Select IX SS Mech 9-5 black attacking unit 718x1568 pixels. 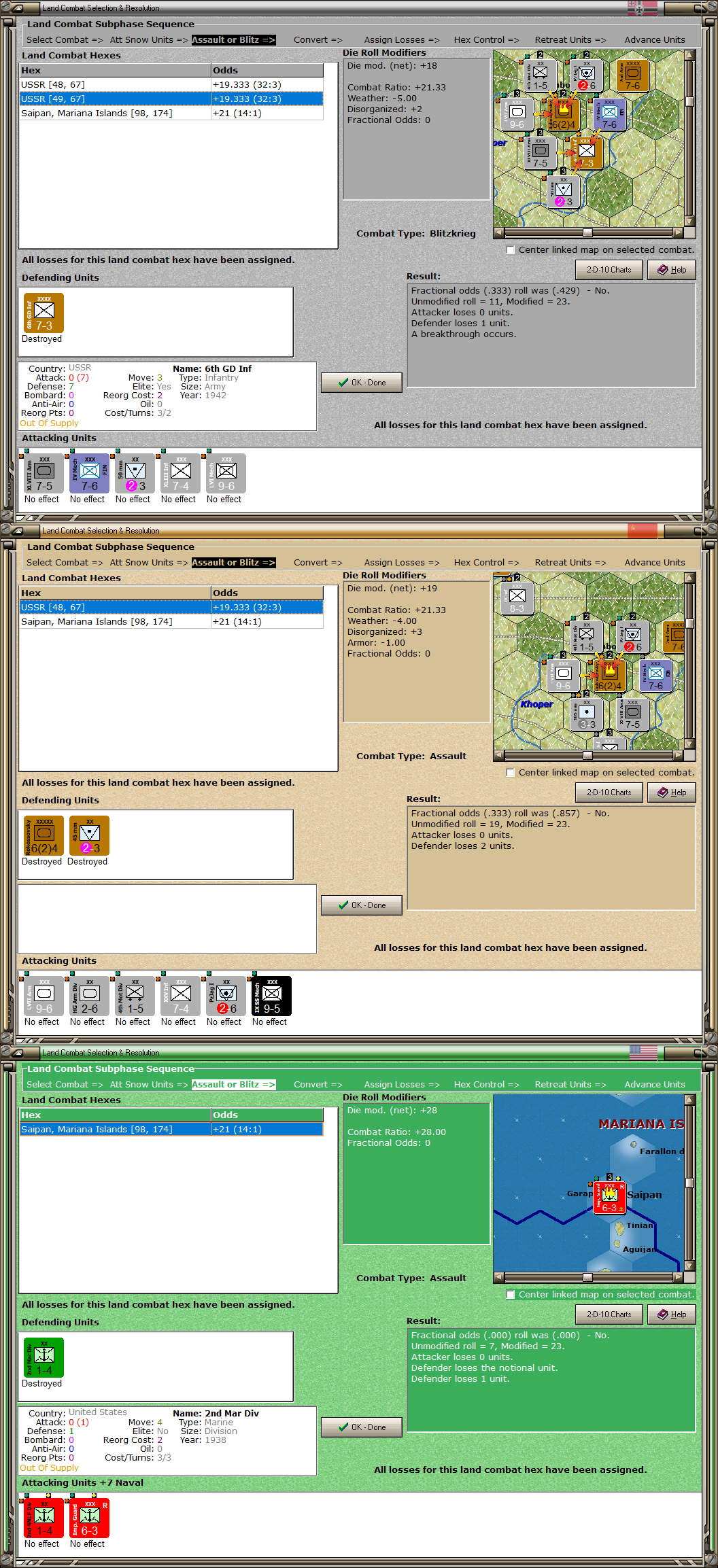coord(271,996)
